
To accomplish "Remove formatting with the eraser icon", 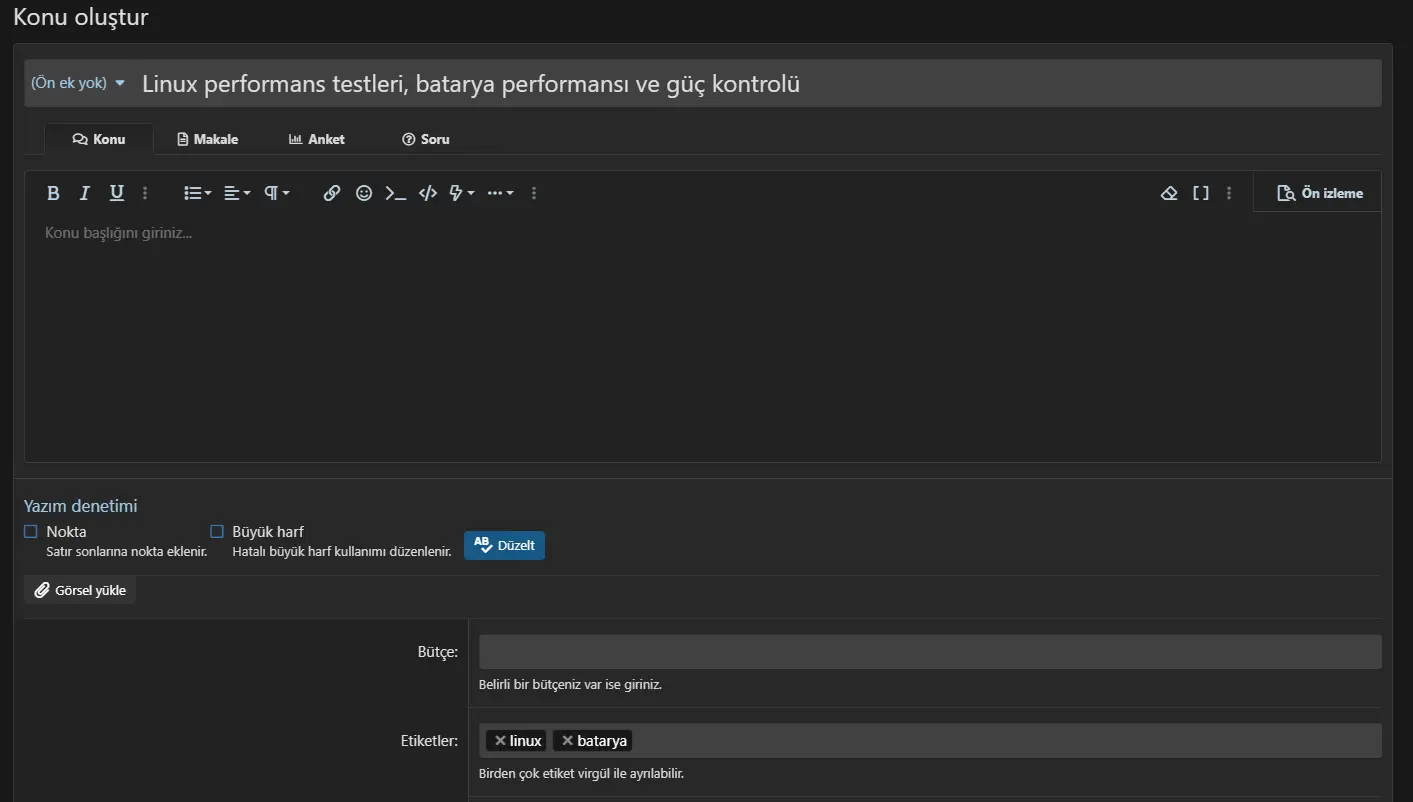I will 1169,193.
